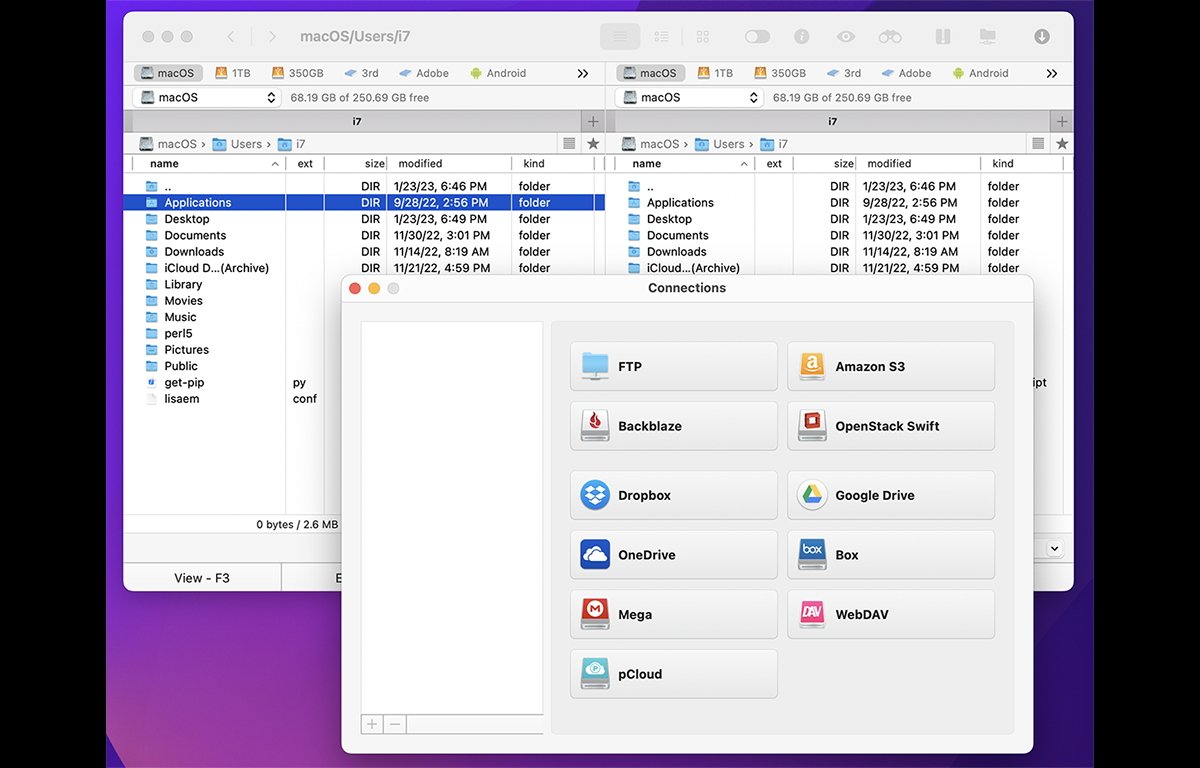
Task: Choose the Mega connection
Action: coord(674,614)
